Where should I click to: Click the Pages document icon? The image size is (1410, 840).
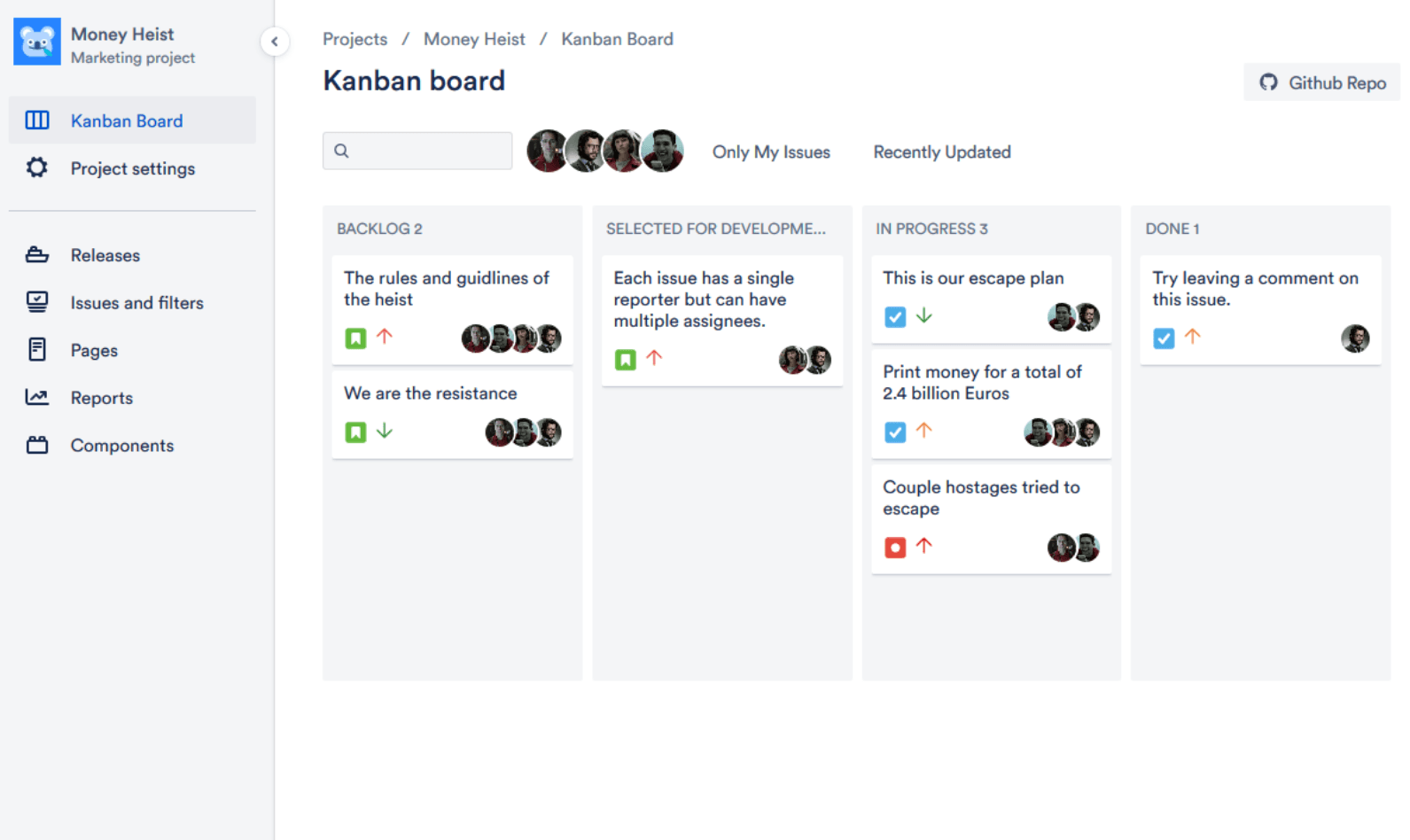[37, 350]
